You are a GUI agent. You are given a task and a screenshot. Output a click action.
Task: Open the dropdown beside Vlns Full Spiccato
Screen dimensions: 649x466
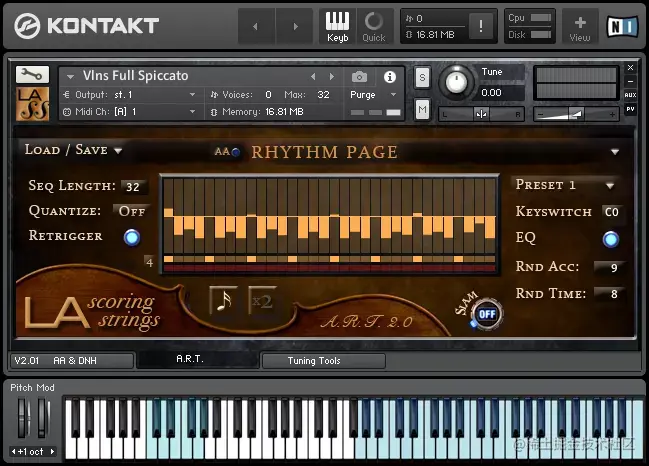point(70,77)
